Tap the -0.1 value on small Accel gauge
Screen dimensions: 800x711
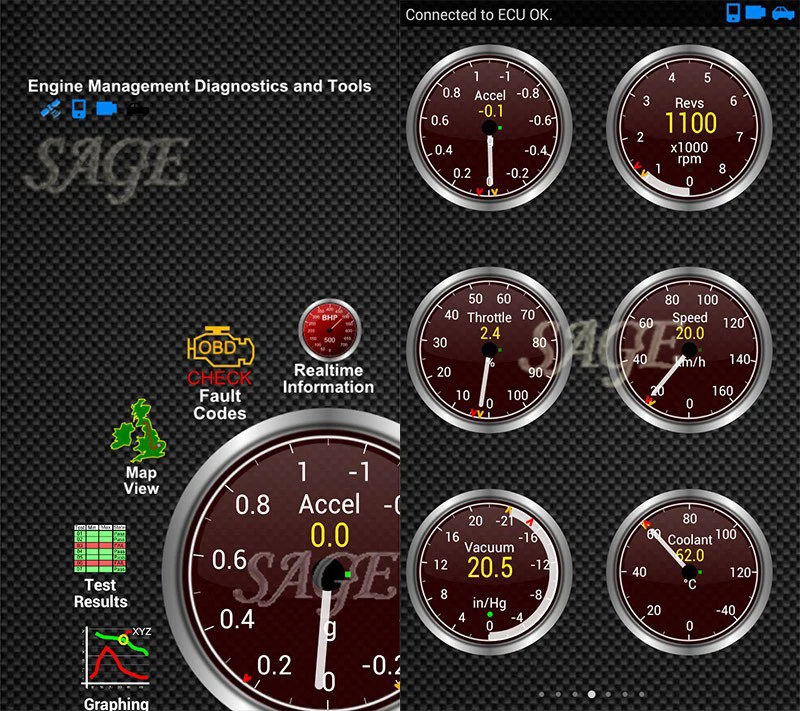tap(490, 111)
